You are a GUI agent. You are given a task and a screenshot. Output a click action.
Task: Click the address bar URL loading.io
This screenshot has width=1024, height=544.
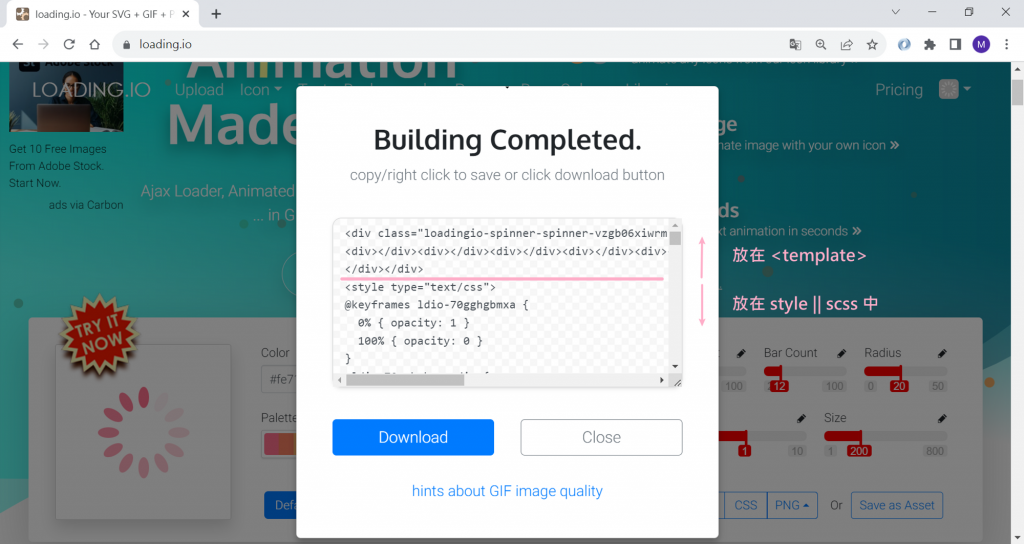coord(165,44)
